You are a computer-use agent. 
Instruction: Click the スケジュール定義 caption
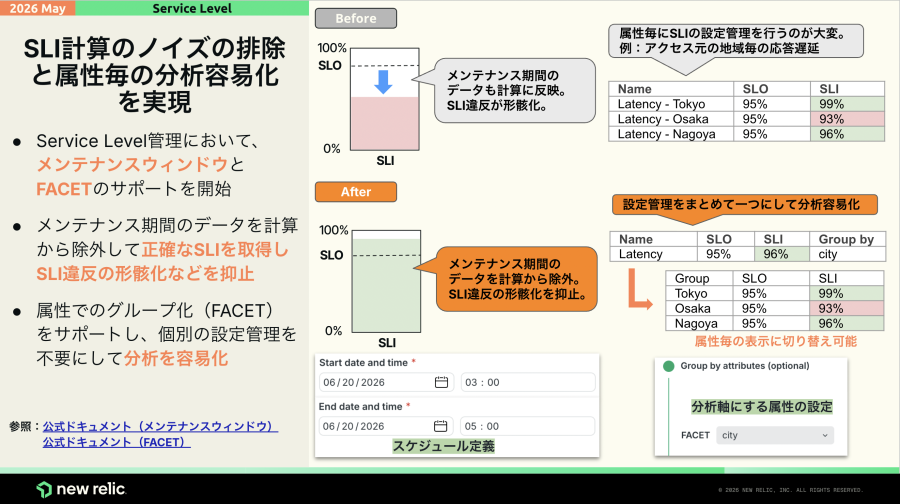coord(443,446)
